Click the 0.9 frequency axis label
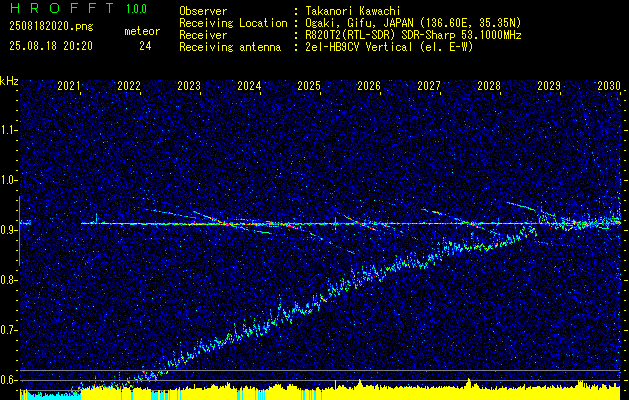Viewport: 629px width, 400px height. [x=9, y=230]
